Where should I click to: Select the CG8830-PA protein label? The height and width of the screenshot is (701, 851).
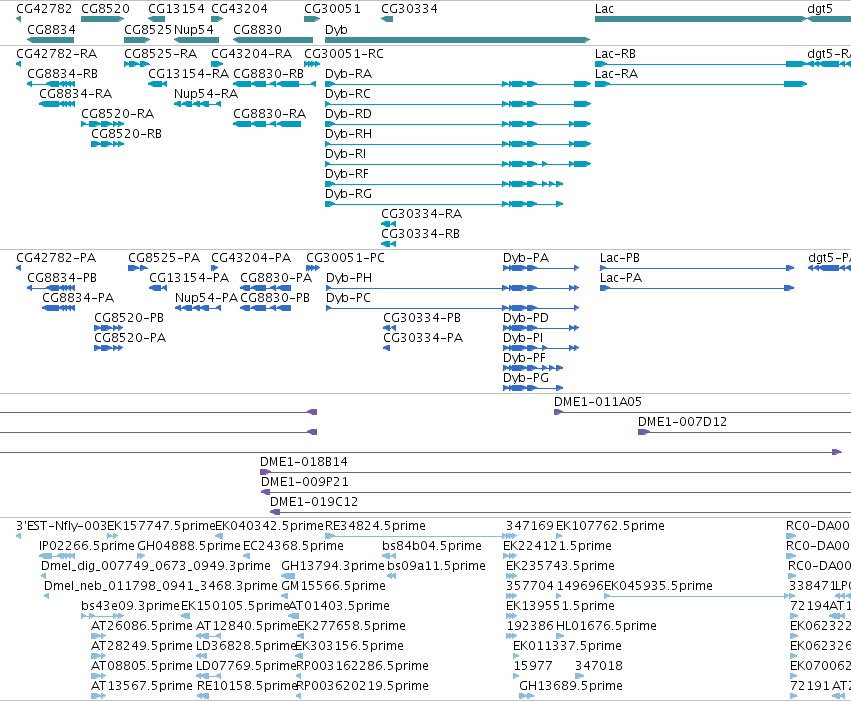(x=276, y=278)
